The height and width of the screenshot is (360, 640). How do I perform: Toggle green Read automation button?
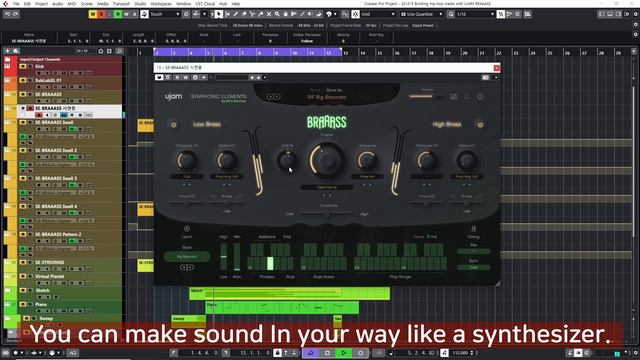pyautogui.click(x=118, y=14)
